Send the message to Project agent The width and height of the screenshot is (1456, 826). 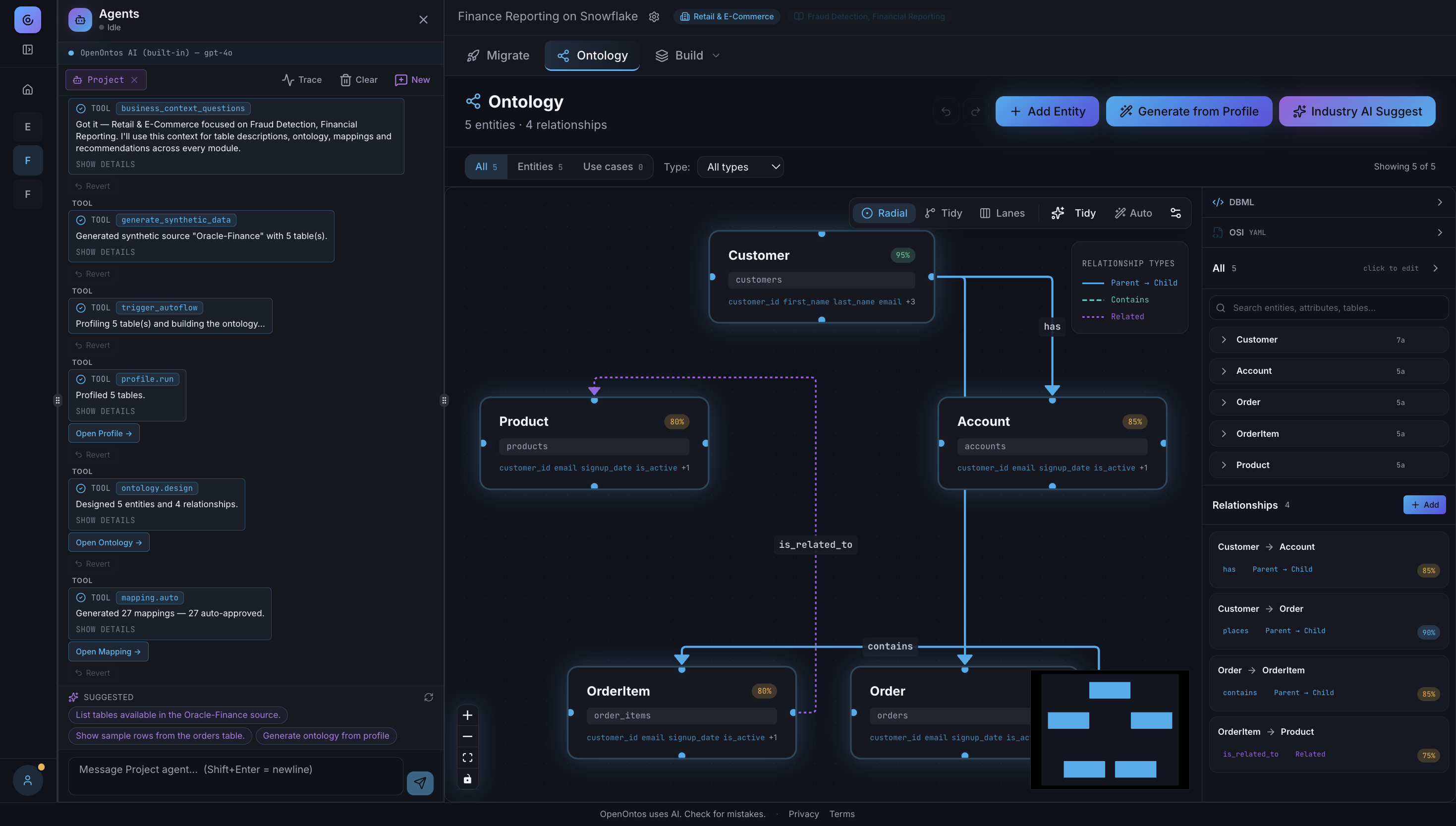tap(420, 783)
